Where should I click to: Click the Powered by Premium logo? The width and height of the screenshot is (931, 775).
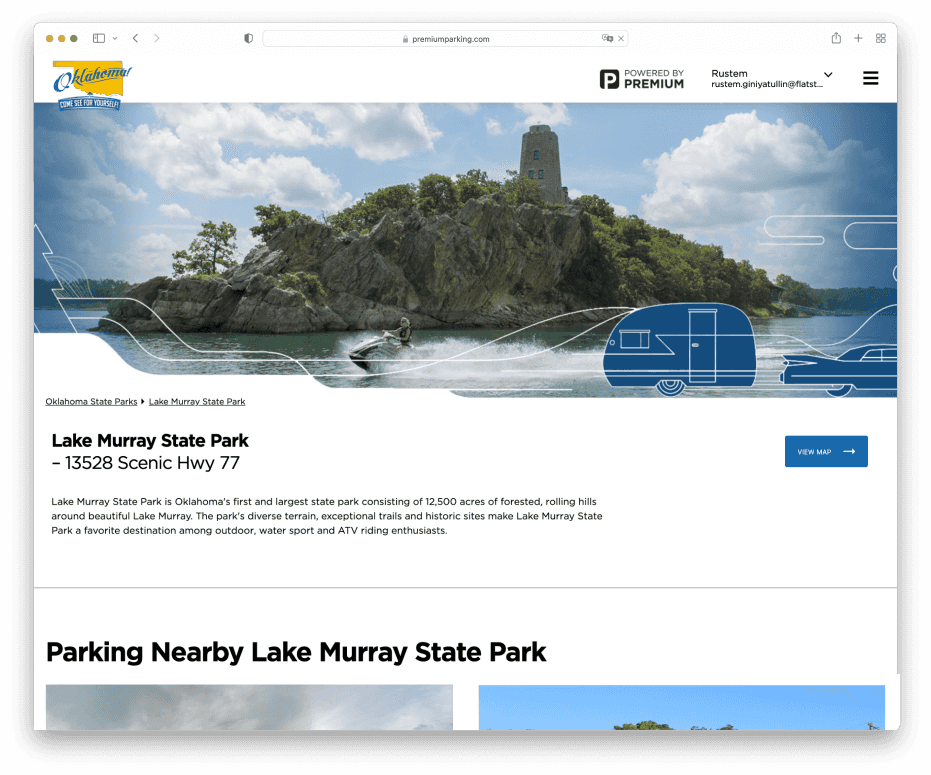(642, 79)
